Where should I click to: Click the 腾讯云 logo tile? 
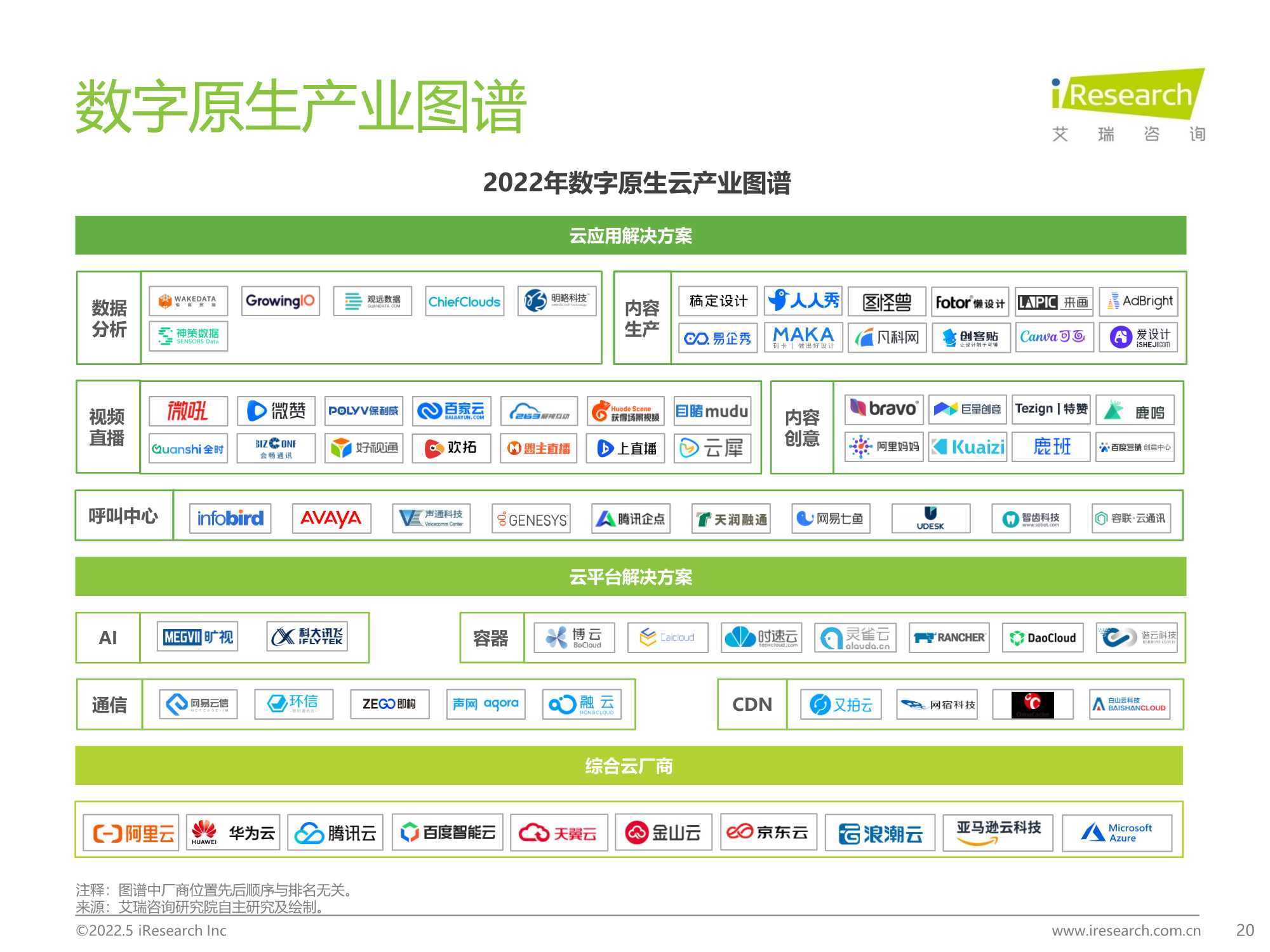click(x=335, y=833)
